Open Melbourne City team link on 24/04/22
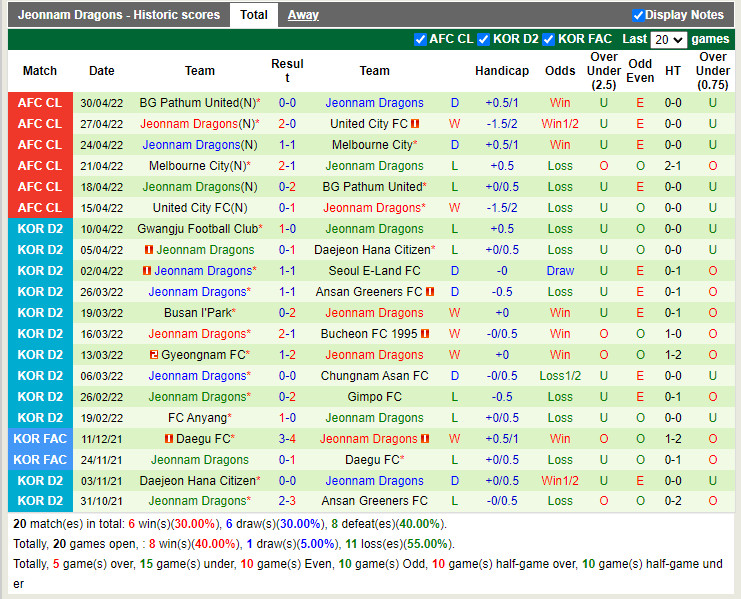Image resolution: width=741 pixels, height=599 pixels. [x=372, y=145]
